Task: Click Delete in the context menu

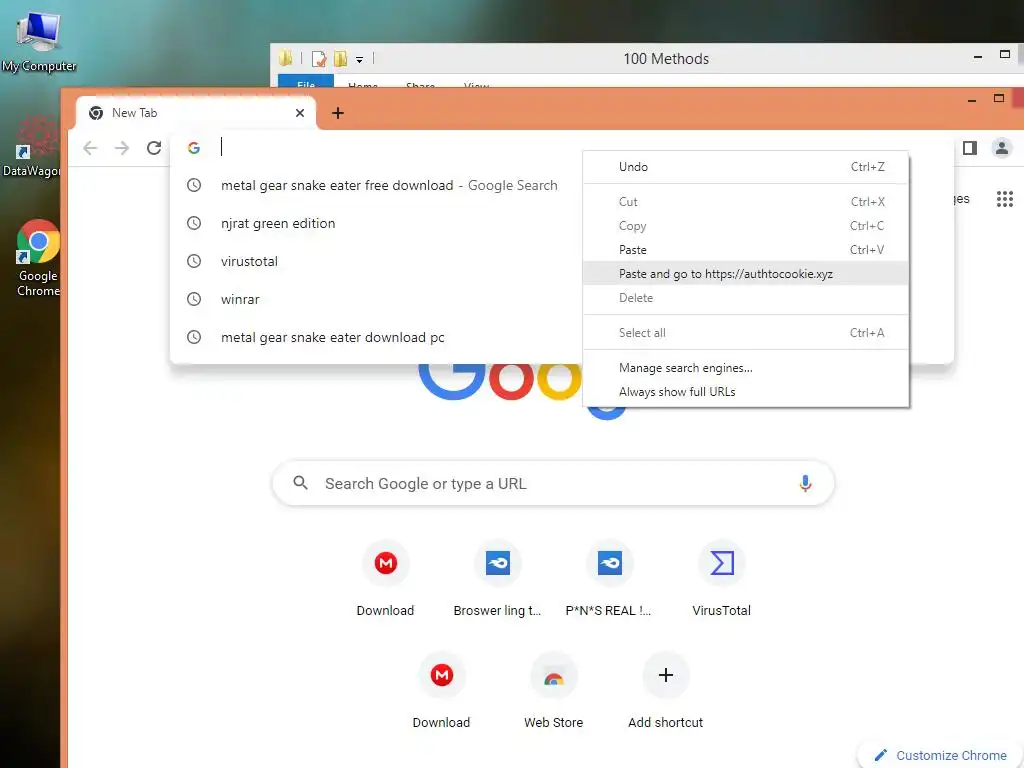Action: 745,298
